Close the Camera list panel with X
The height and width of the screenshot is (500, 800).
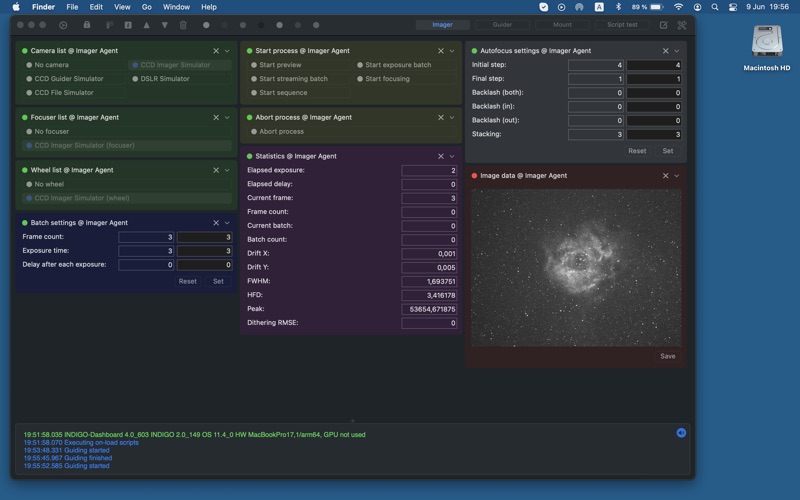216,51
